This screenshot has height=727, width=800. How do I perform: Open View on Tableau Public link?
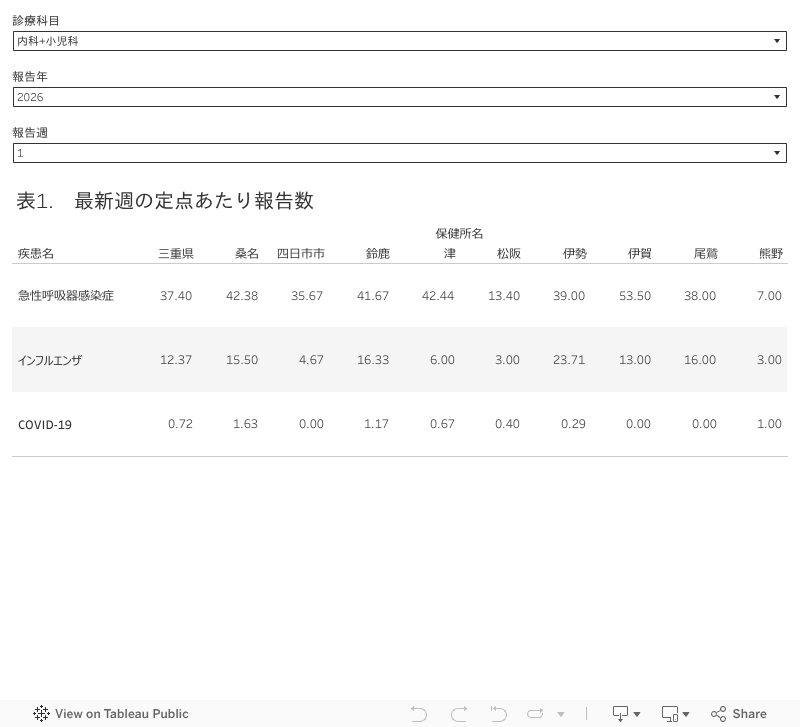click(x=121, y=714)
